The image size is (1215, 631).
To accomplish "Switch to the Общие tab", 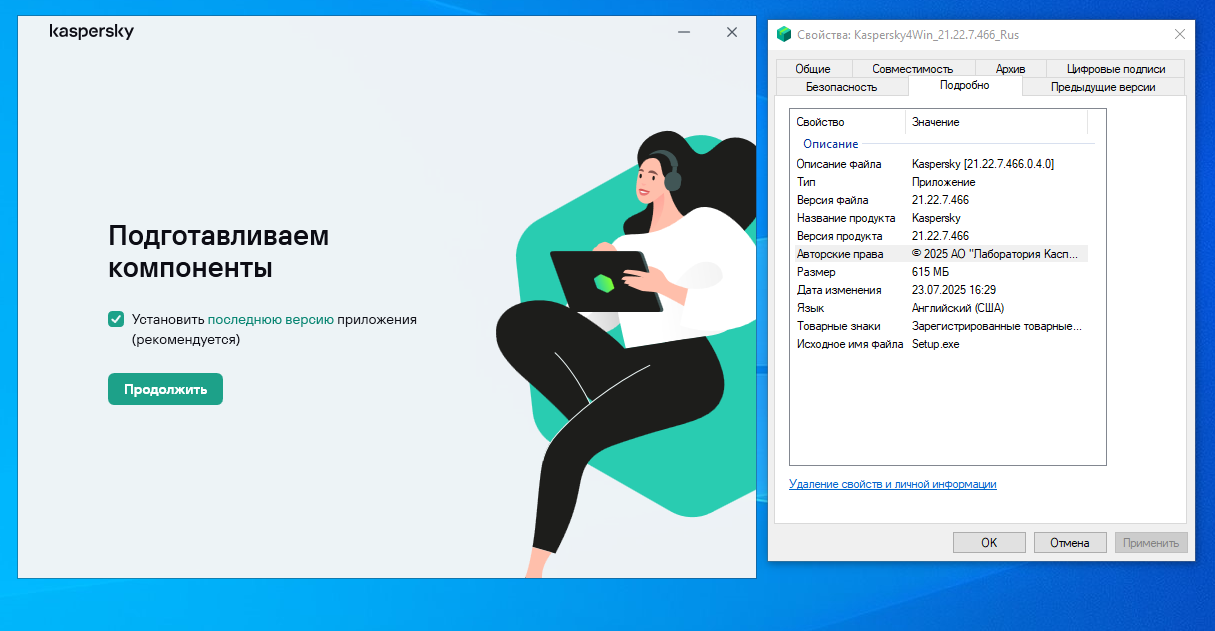I will click(x=813, y=69).
